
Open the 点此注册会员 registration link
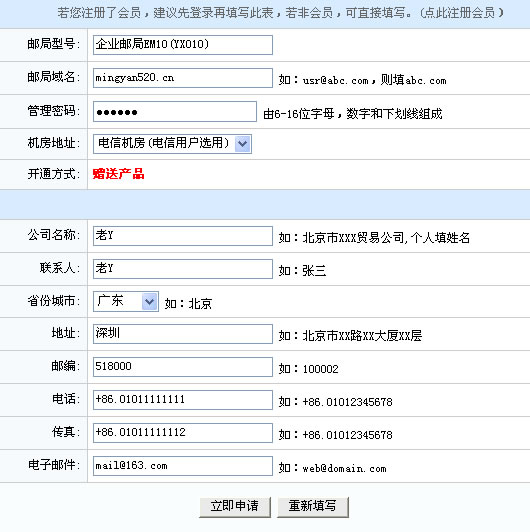(x=461, y=13)
